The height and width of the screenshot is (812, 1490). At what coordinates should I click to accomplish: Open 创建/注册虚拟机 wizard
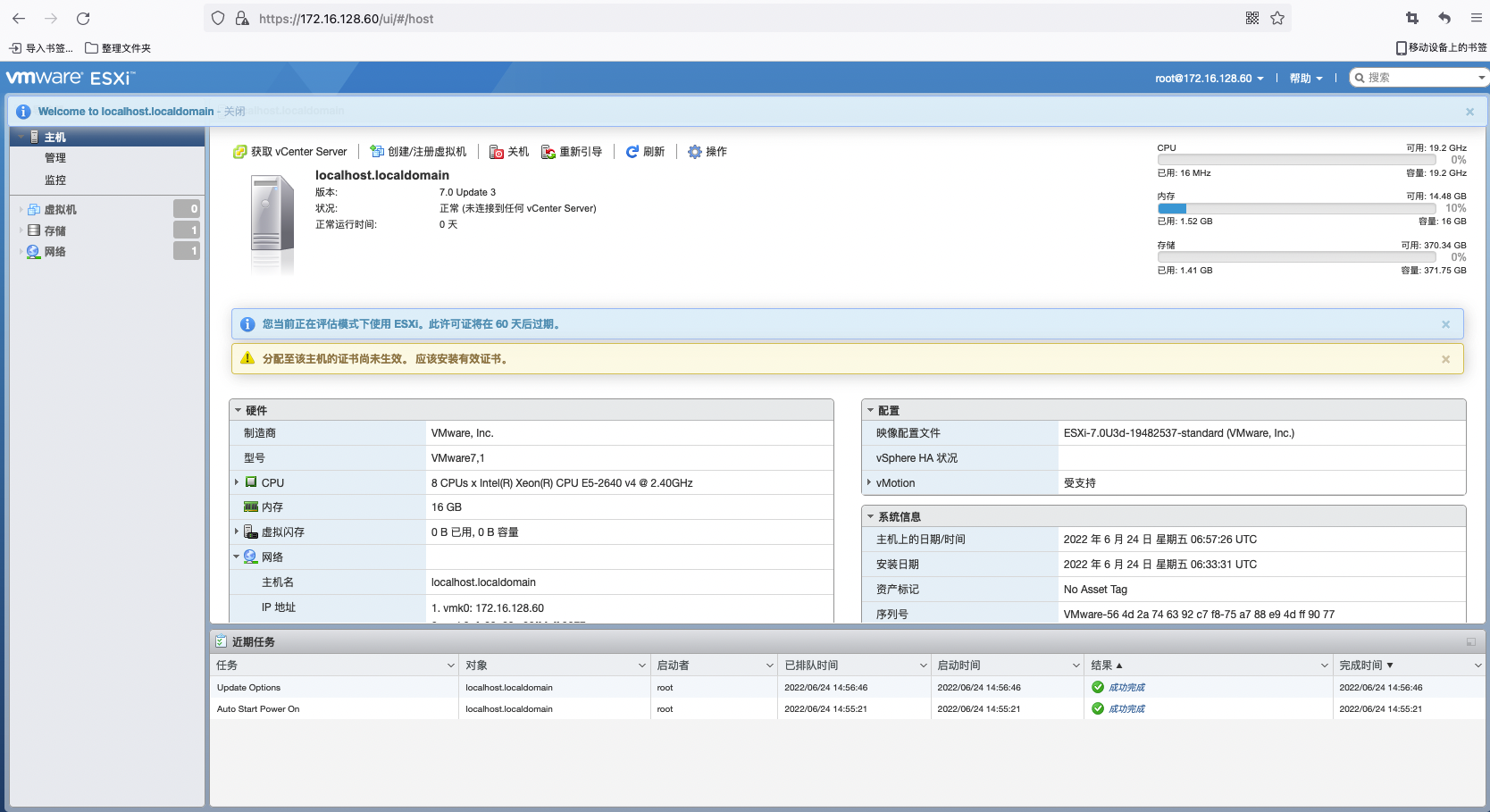(418, 152)
